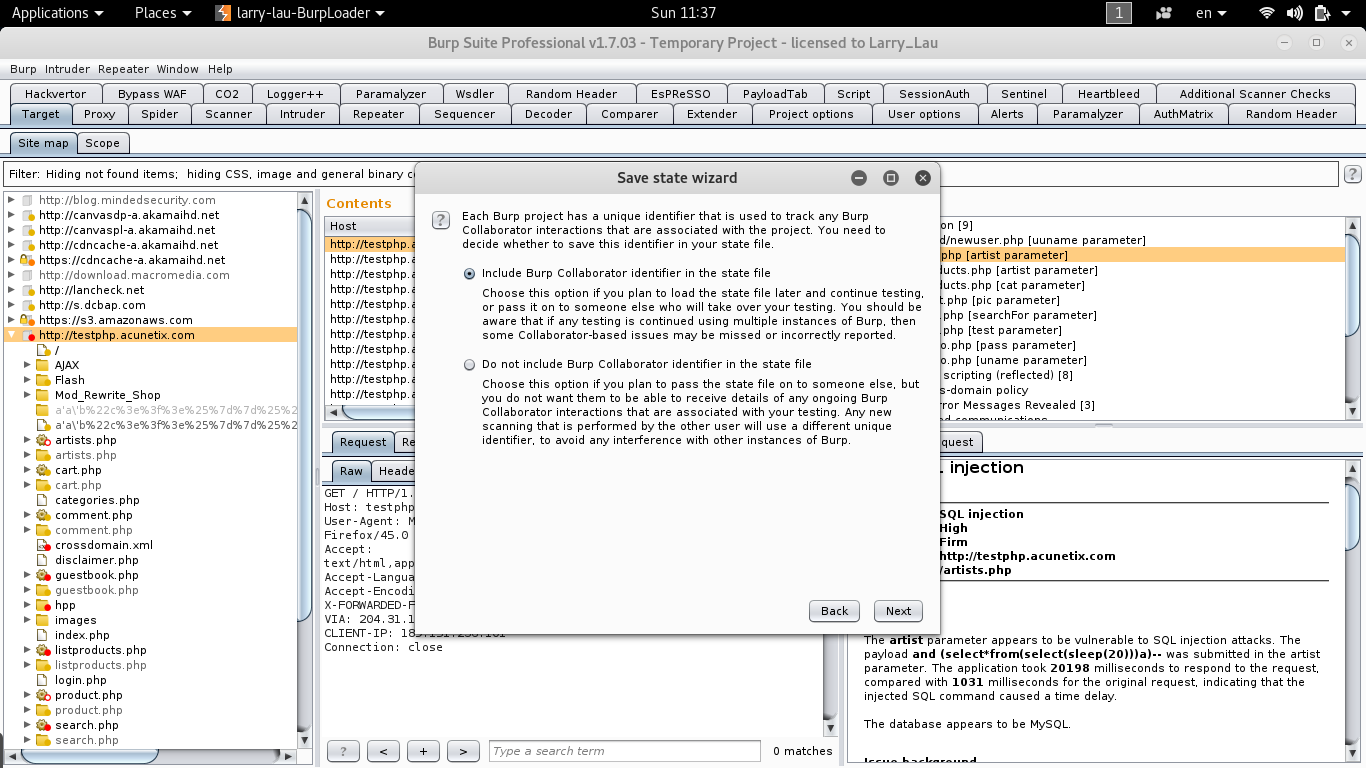
Task: Click the Next button in wizard
Action: click(898, 611)
